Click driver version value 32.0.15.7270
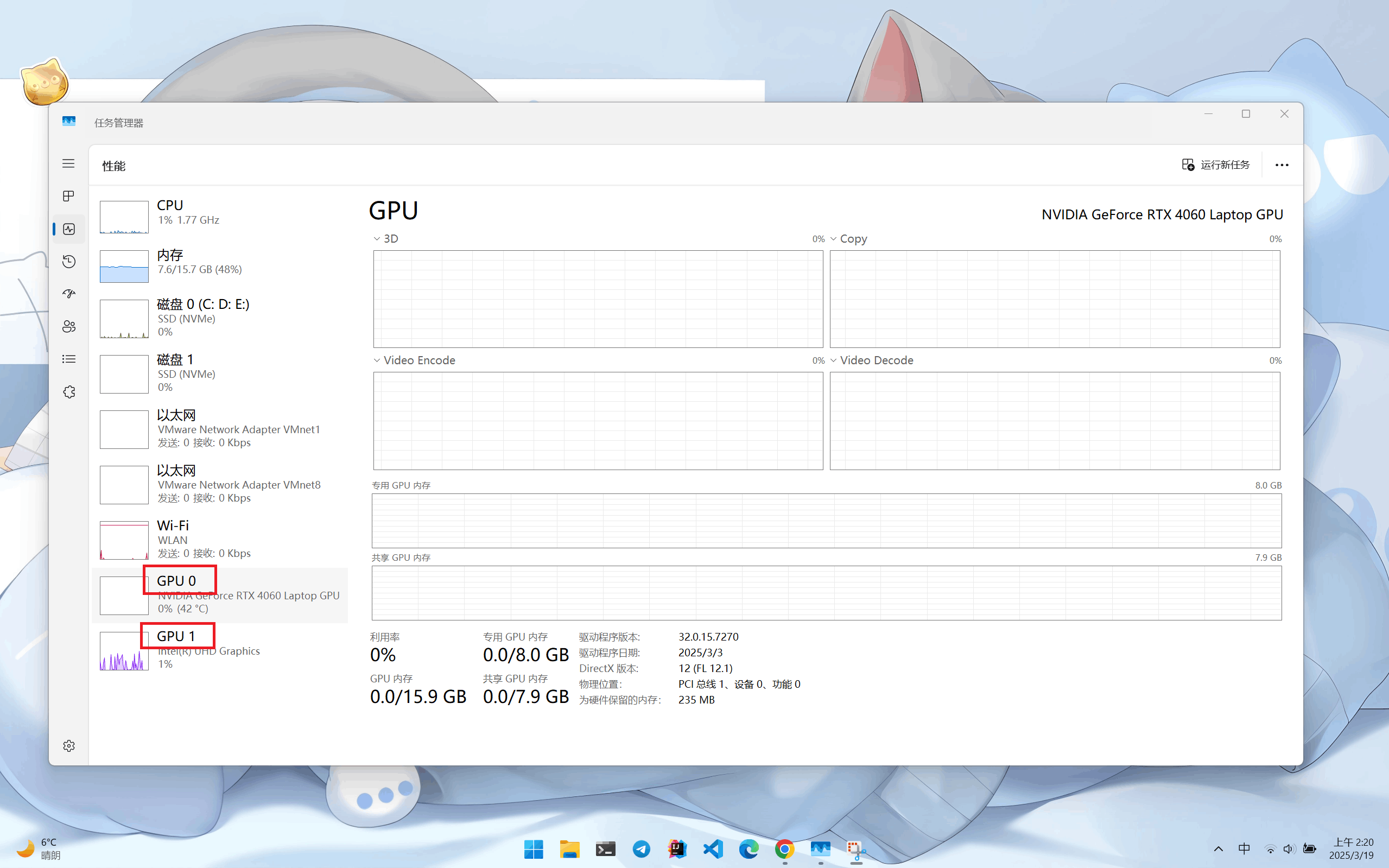The width and height of the screenshot is (1389, 868). (x=708, y=637)
